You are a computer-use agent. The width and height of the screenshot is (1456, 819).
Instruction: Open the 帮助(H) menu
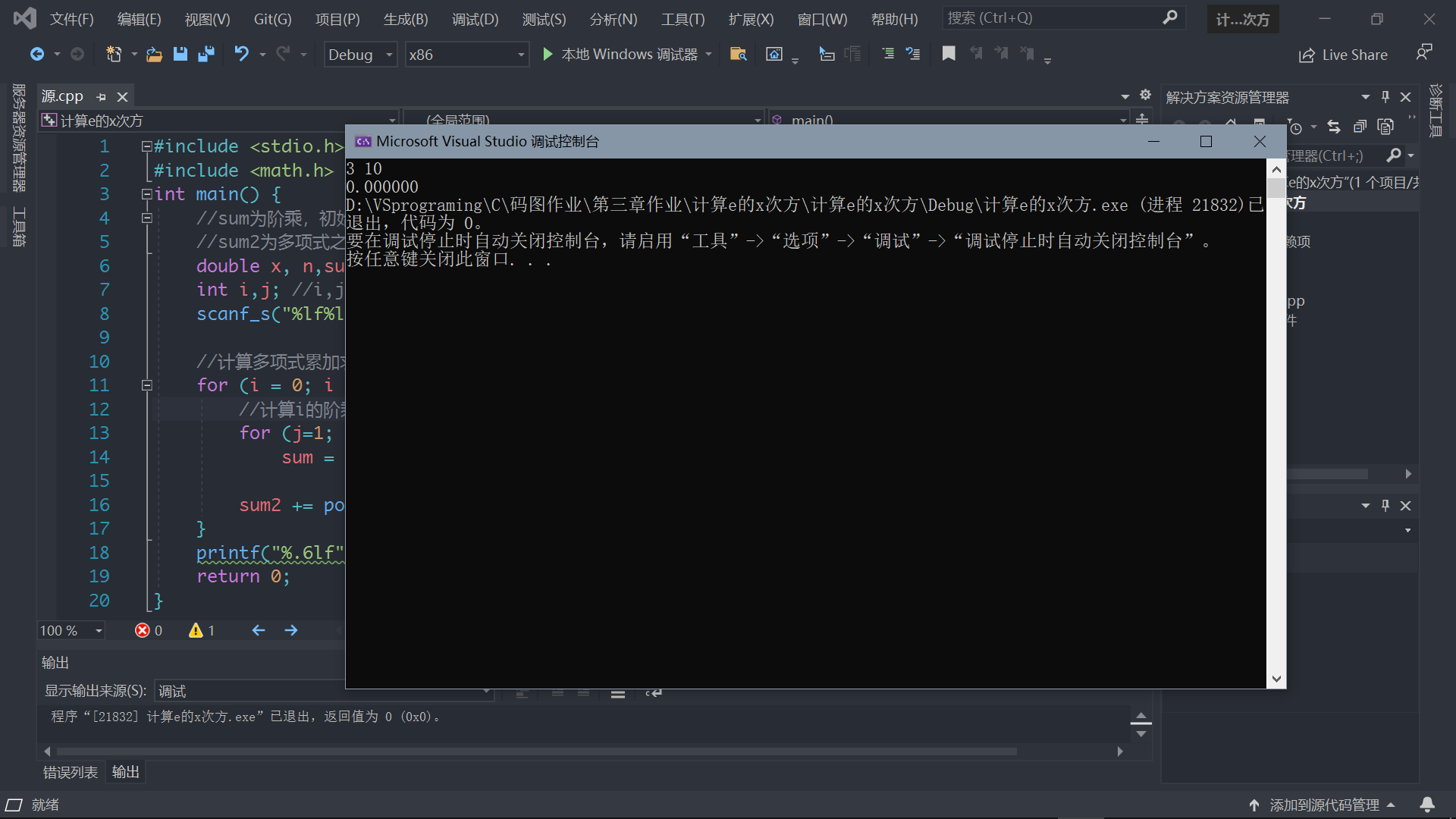(x=894, y=19)
